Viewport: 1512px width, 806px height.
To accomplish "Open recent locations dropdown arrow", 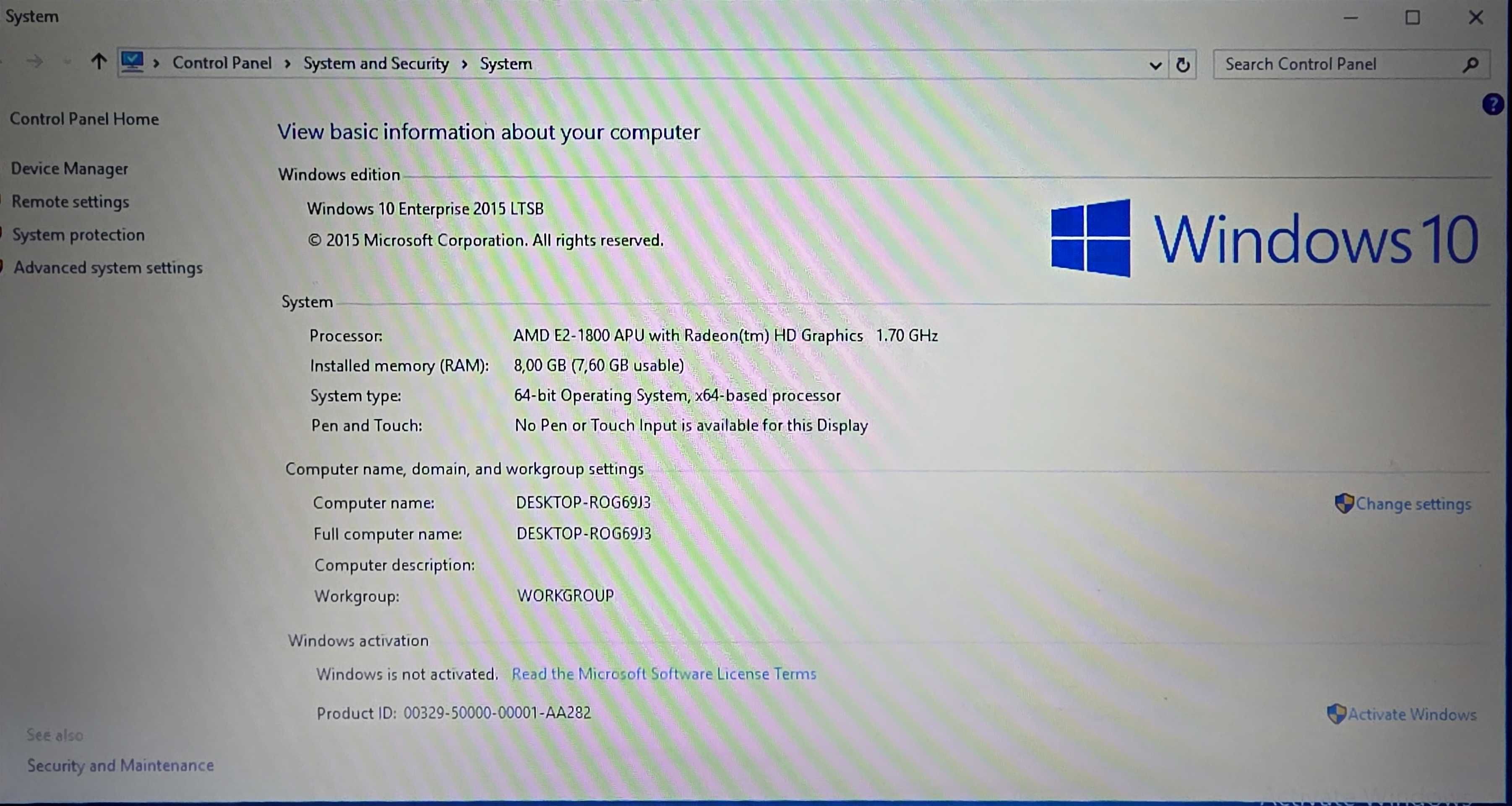I will pyautogui.click(x=68, y=62).
